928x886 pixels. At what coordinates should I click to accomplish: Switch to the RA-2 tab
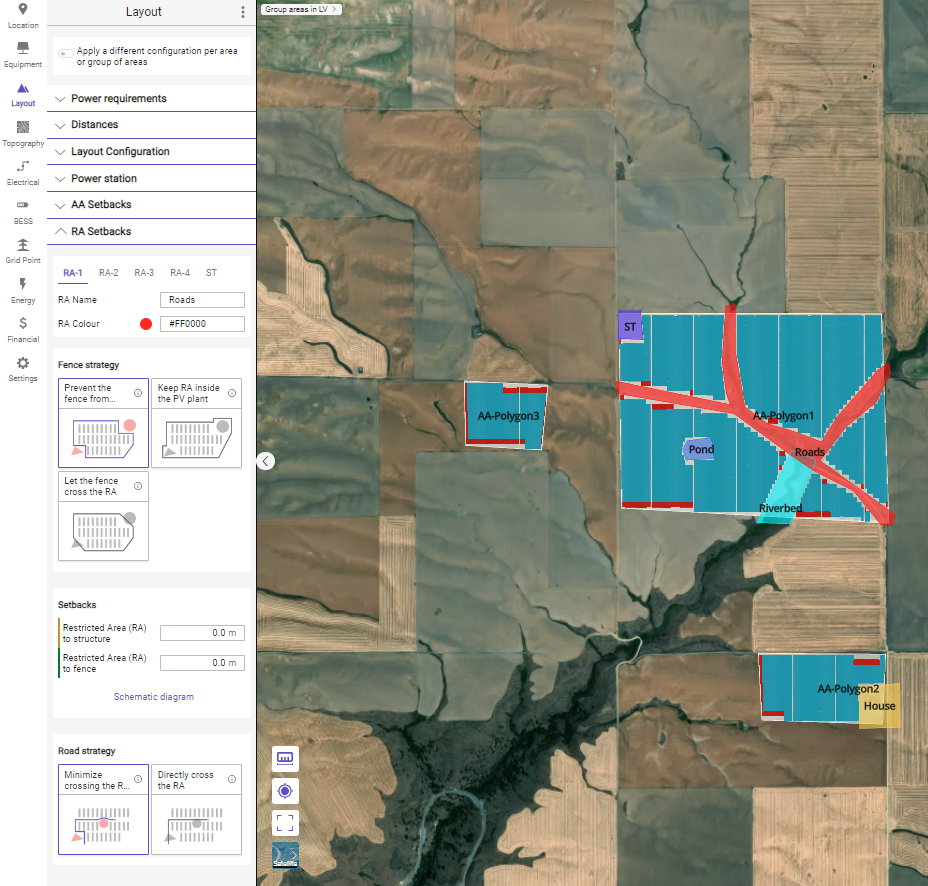point(108,273)
